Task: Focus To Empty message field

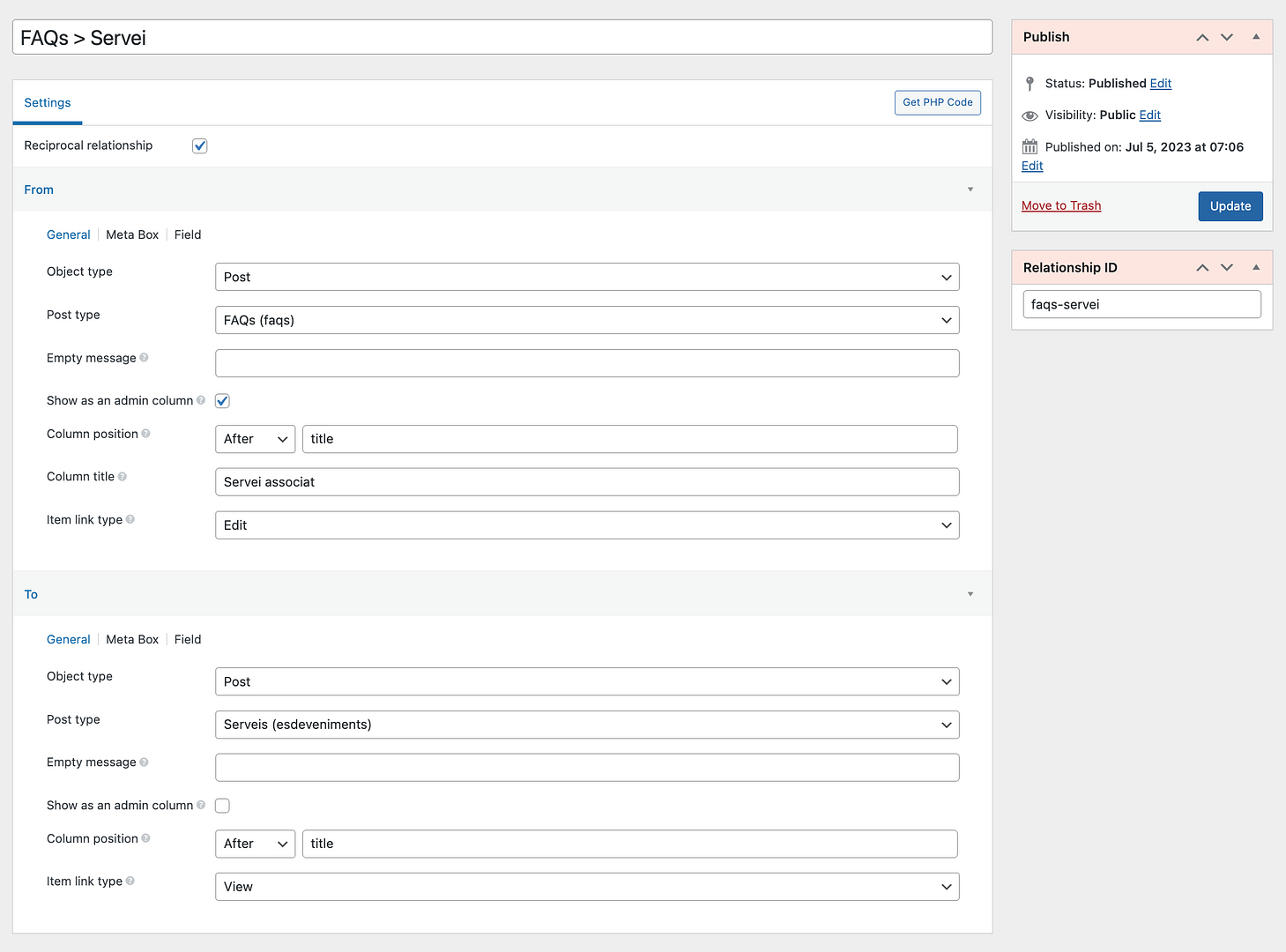Action: point(587,768)
